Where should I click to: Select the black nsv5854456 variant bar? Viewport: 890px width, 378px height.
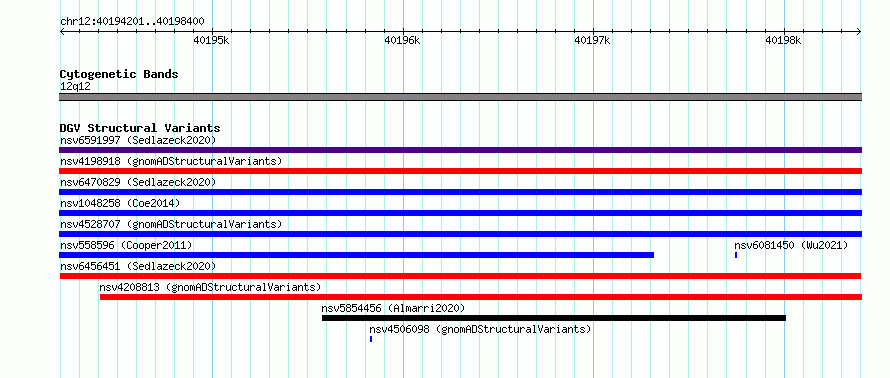pyautogui.click(x=554, y=318)
